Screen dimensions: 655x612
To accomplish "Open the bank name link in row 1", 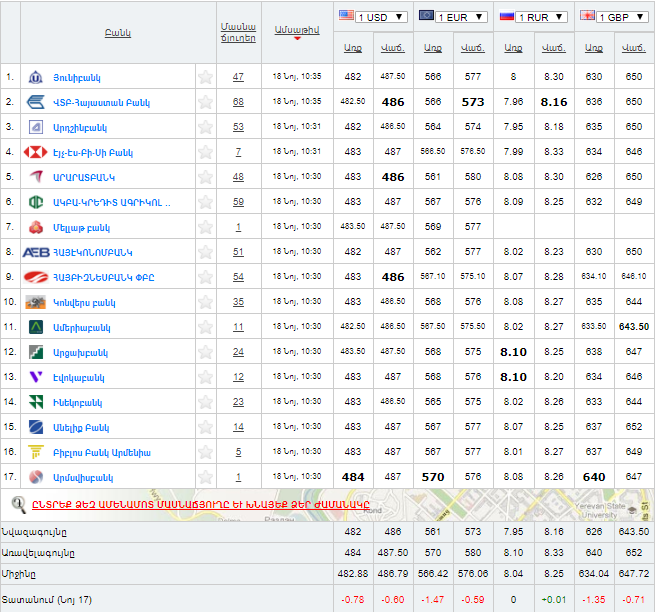I will (76, 78).
